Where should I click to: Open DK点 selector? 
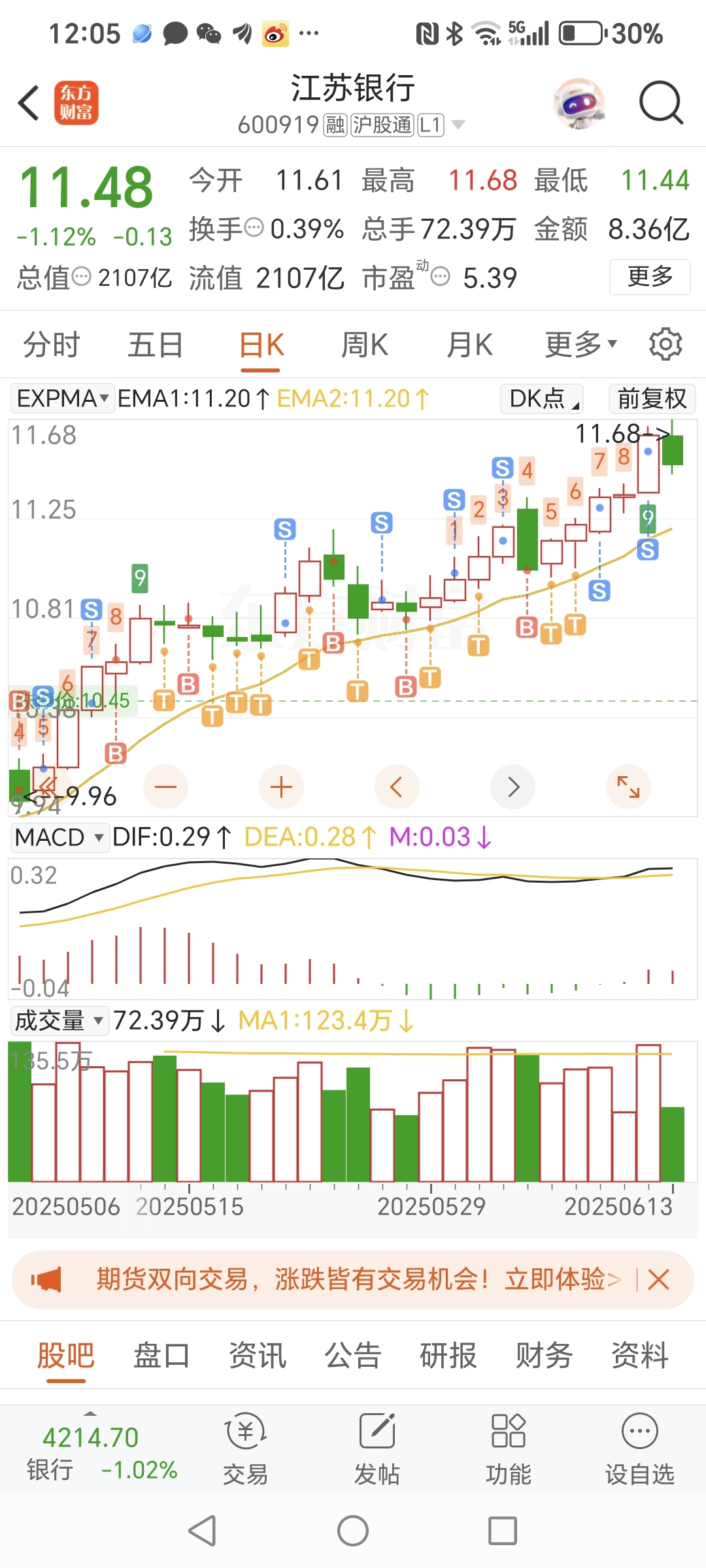point(542,398)
